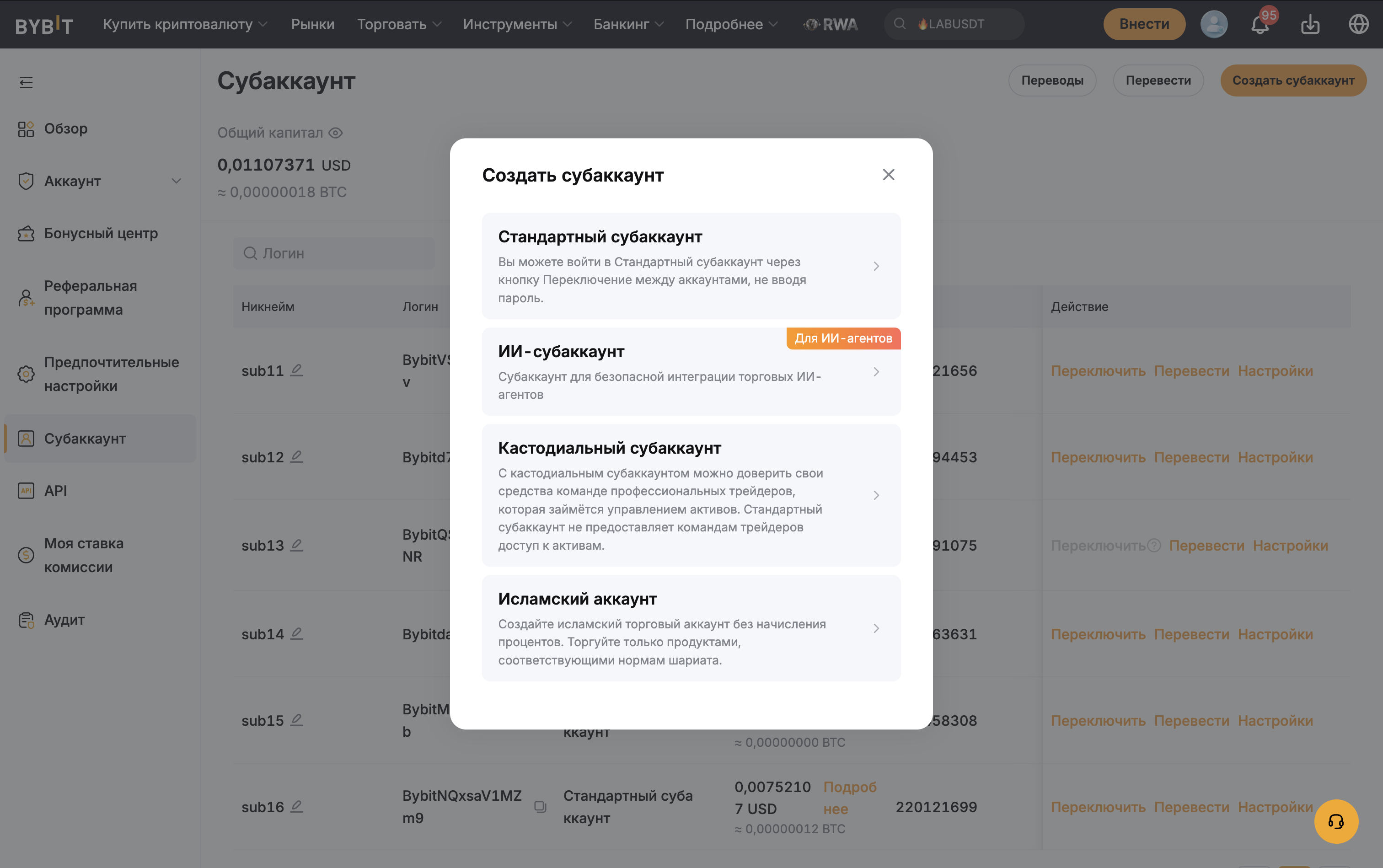The height and width of the screenshot is (868, 1383).
Task: Click Перевести link for sub13
Action: click(1207, 546)
